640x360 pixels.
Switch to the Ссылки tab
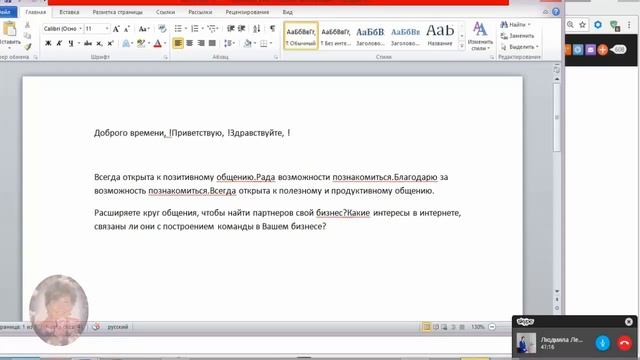pyautogui.click(x=165, y=12)
